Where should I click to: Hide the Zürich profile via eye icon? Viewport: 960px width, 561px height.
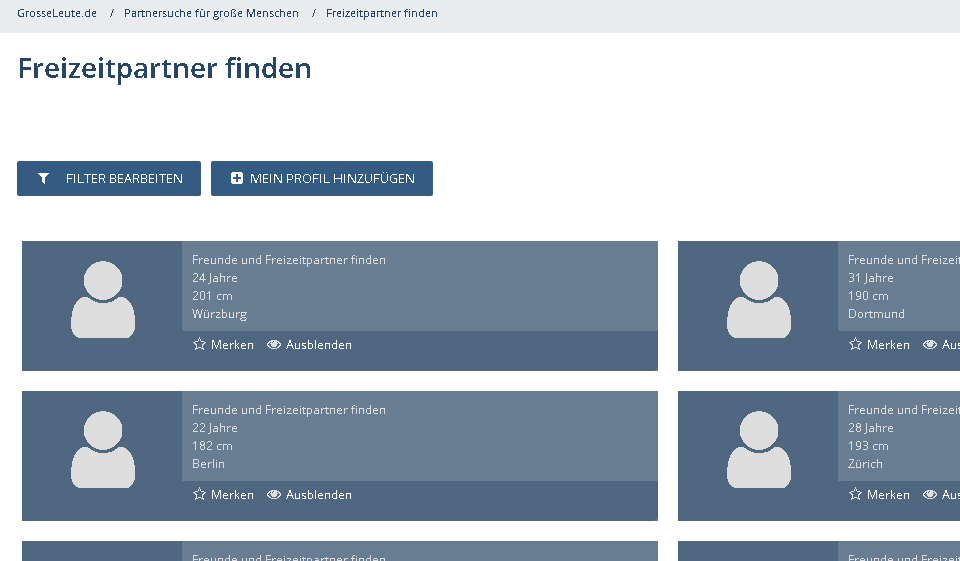[930, 494]
